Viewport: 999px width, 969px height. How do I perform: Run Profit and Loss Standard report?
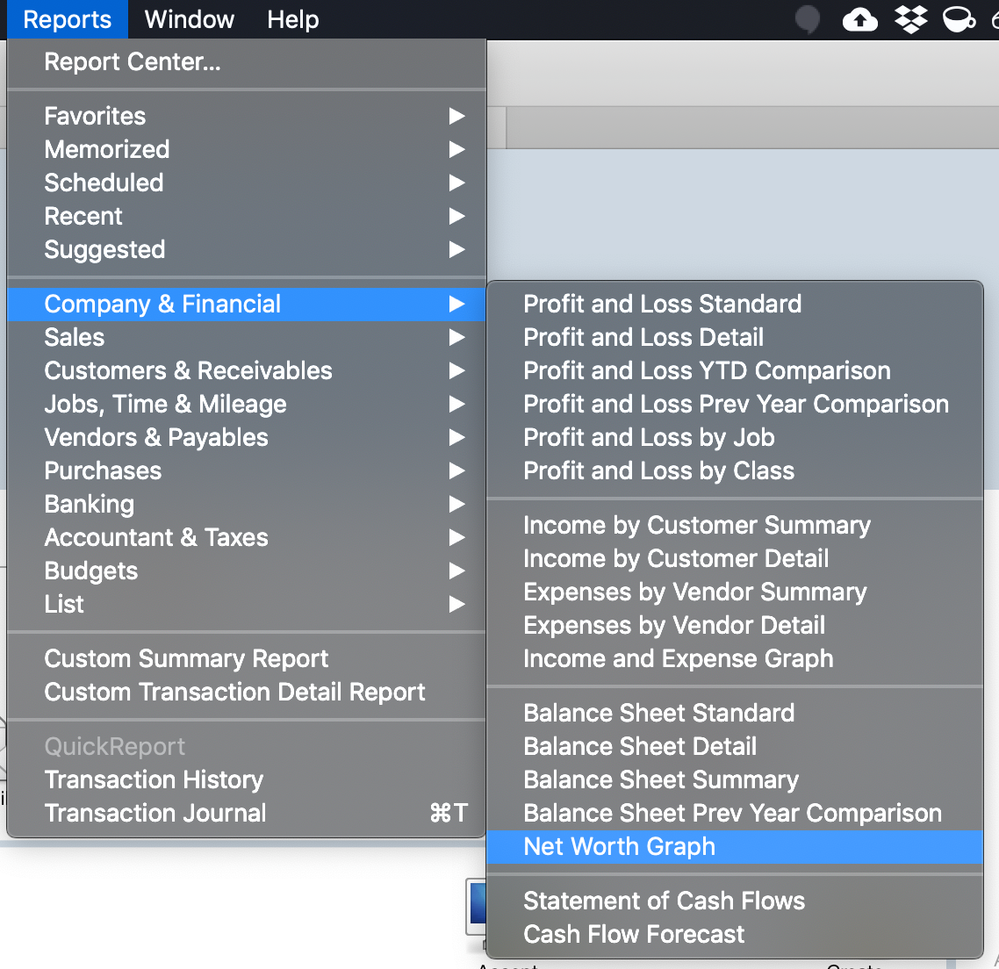[735, 304]
